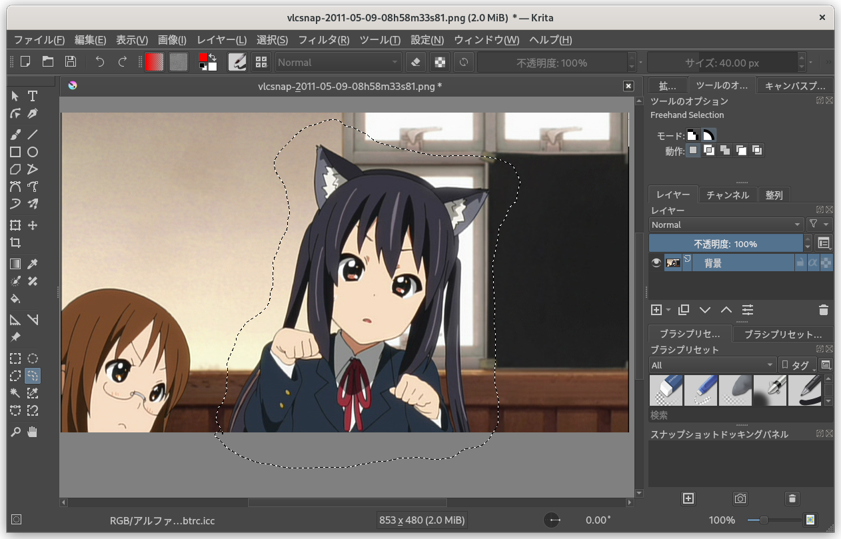Open layer properties sliders button
The image size is (841, 539).
coord(748,309)
